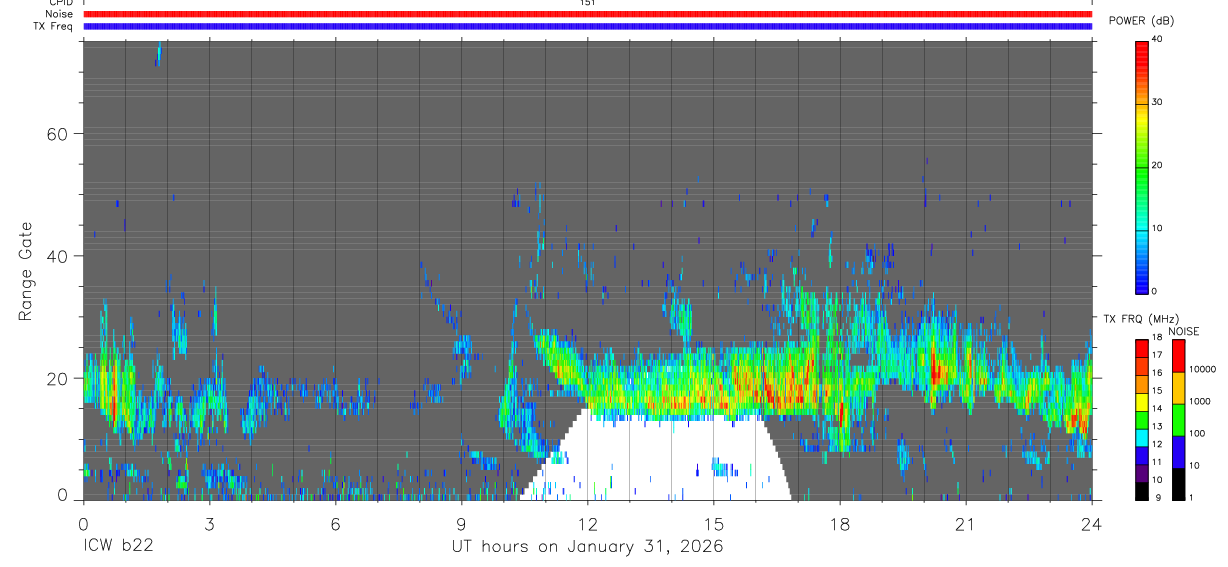Click the 0 tick on the Range Gate axis
Screen dimensions: 1228x567
point(60,495)
